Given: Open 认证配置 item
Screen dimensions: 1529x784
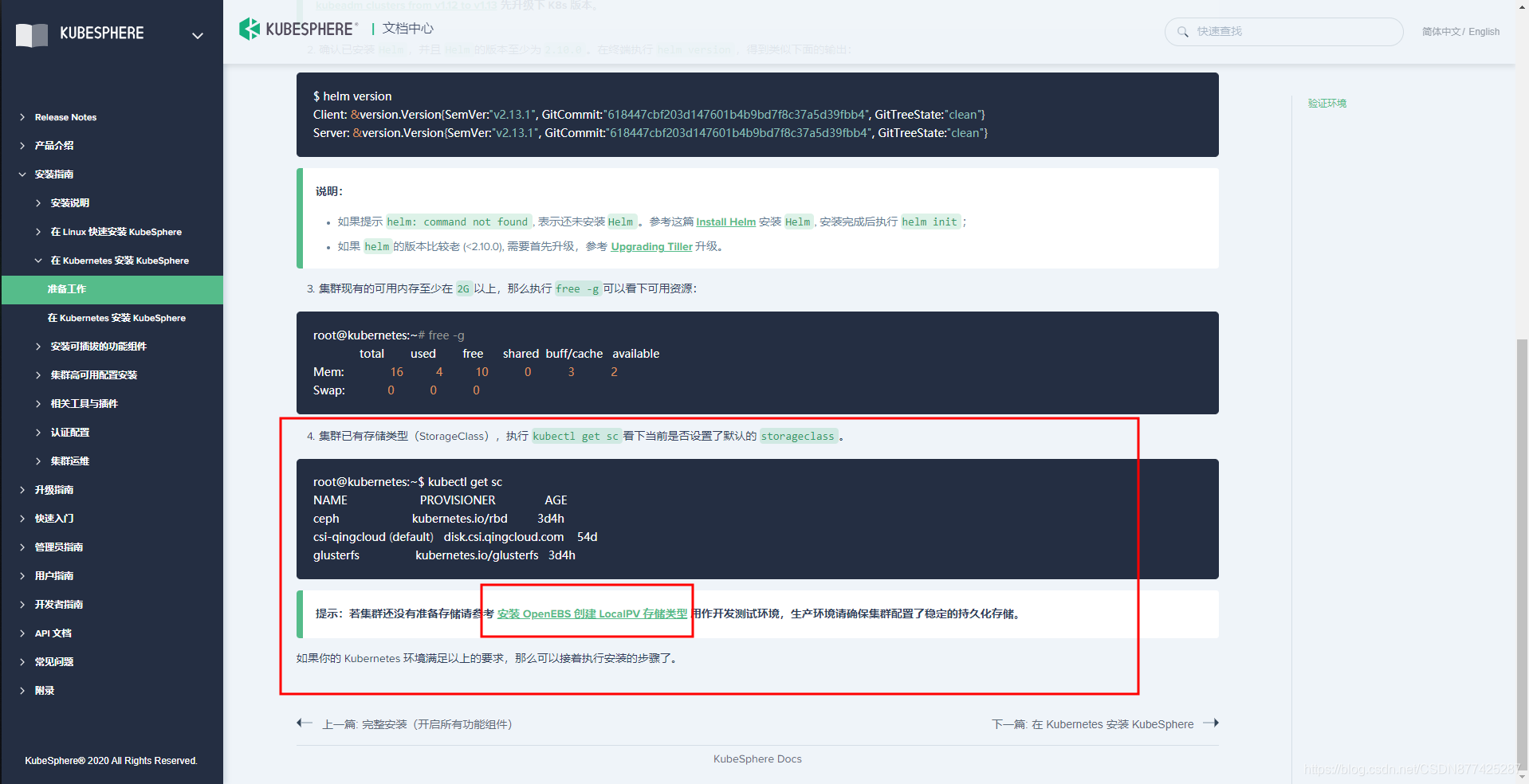Looking at the screenshot, I should click(70, 433).
